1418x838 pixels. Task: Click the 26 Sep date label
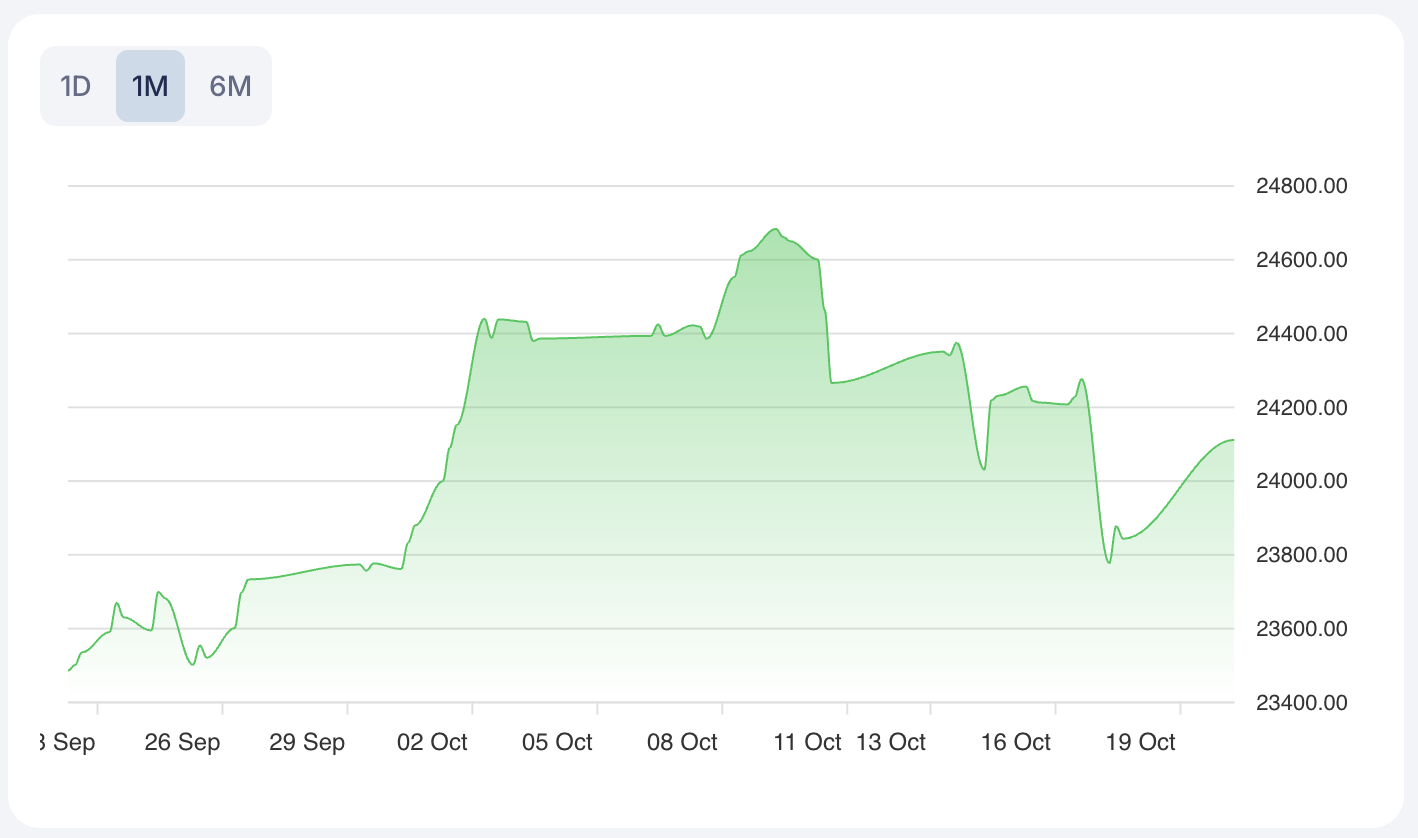[x=182, y=743]
